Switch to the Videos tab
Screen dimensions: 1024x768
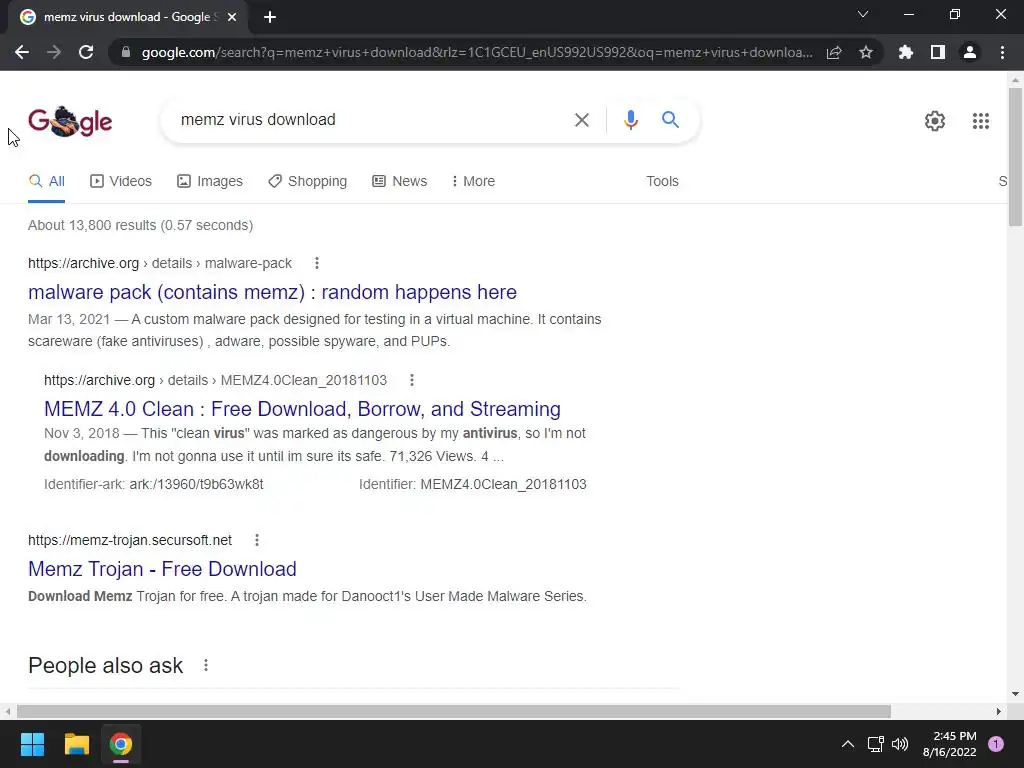click(121, 182)
